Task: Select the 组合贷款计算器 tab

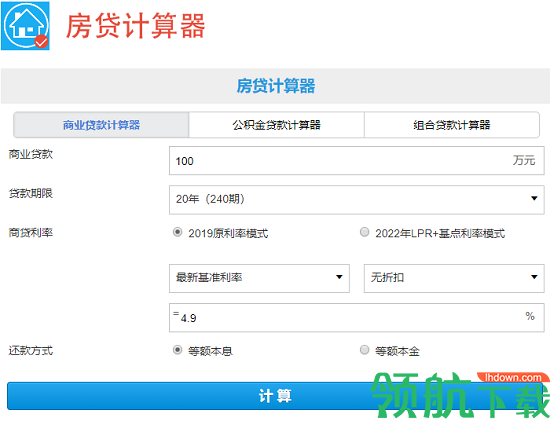Action: [x=452, y=125]
